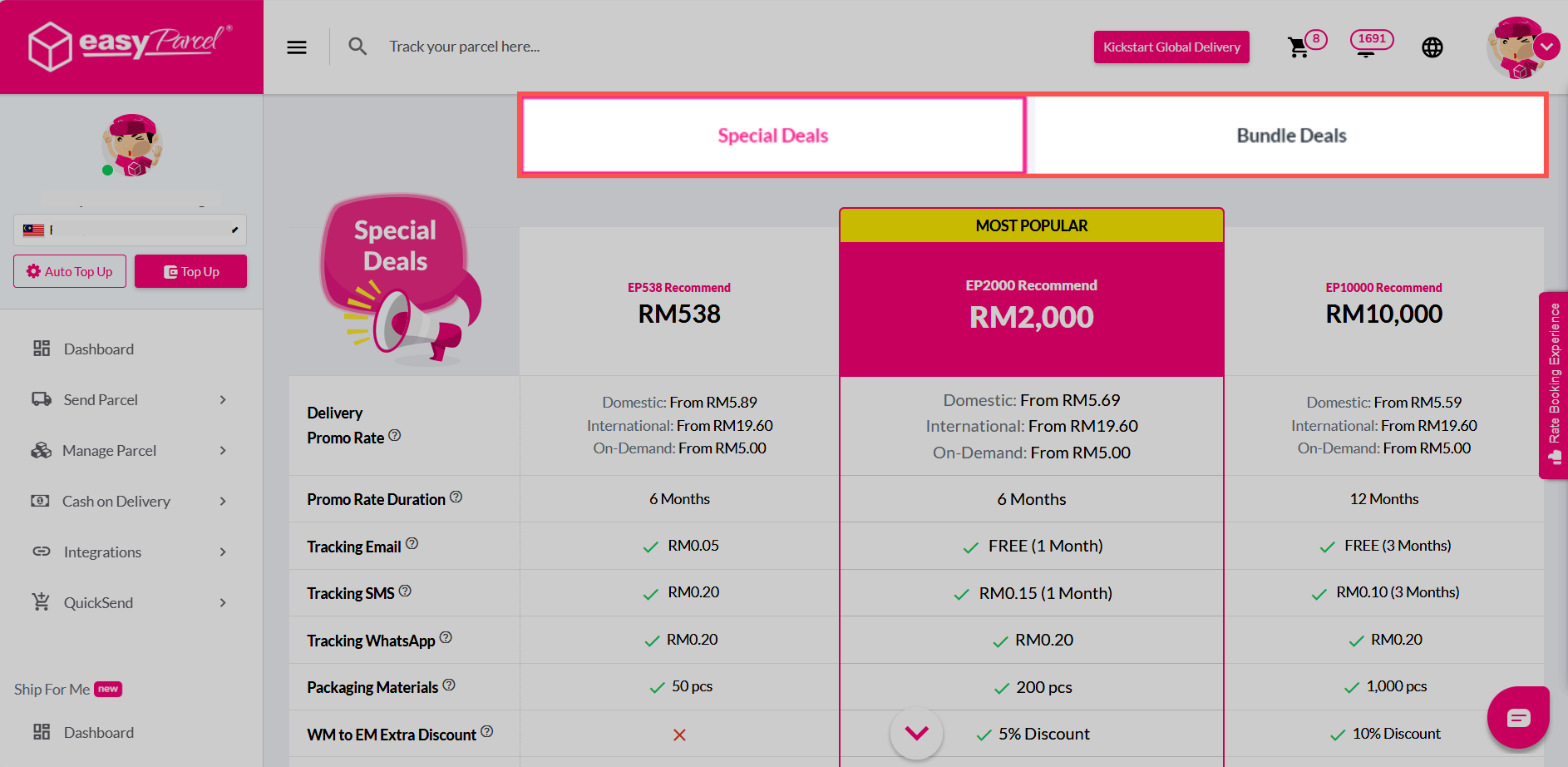The image size is (1568, 767).
Task: Click the search magnifier icon
Action: 357,47
